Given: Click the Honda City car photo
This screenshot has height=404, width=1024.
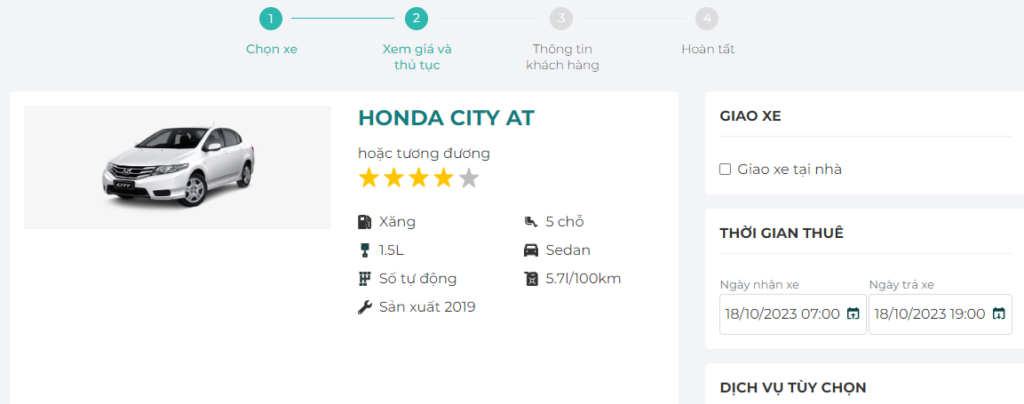Looking at the screenshot, I should (177, 167).
